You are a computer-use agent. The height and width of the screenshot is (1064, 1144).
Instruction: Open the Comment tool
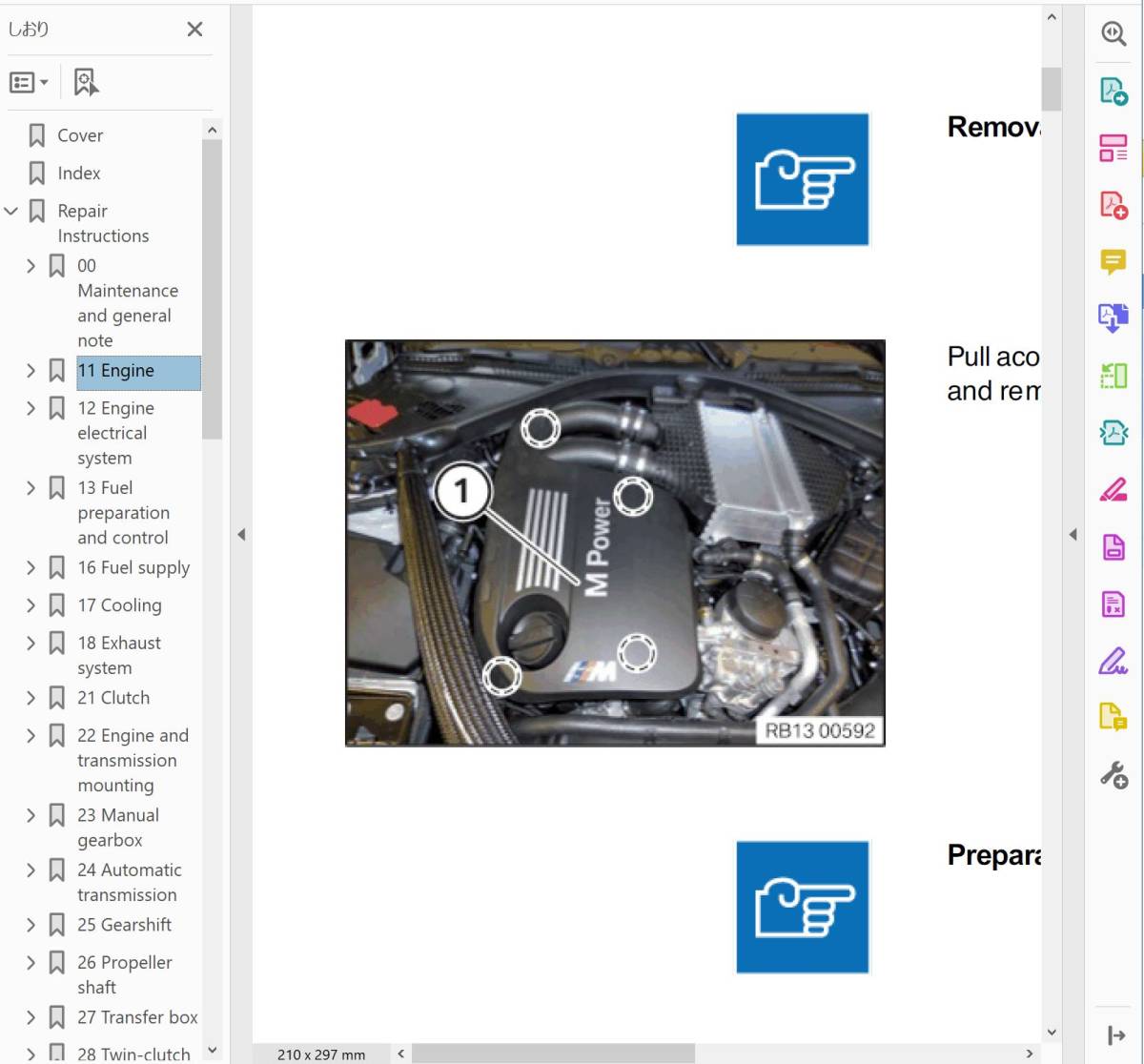coord(1113,261)
